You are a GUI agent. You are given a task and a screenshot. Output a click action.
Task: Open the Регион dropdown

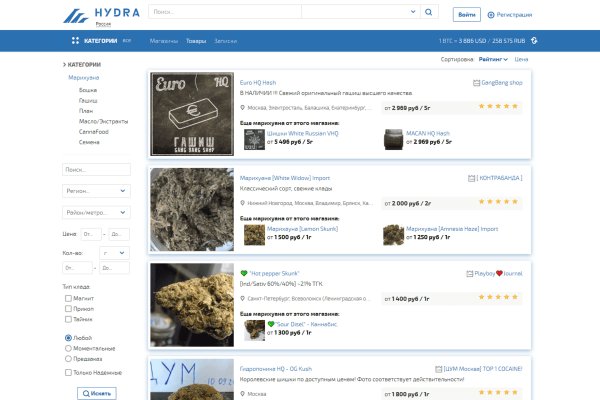(x=95, y=190)
